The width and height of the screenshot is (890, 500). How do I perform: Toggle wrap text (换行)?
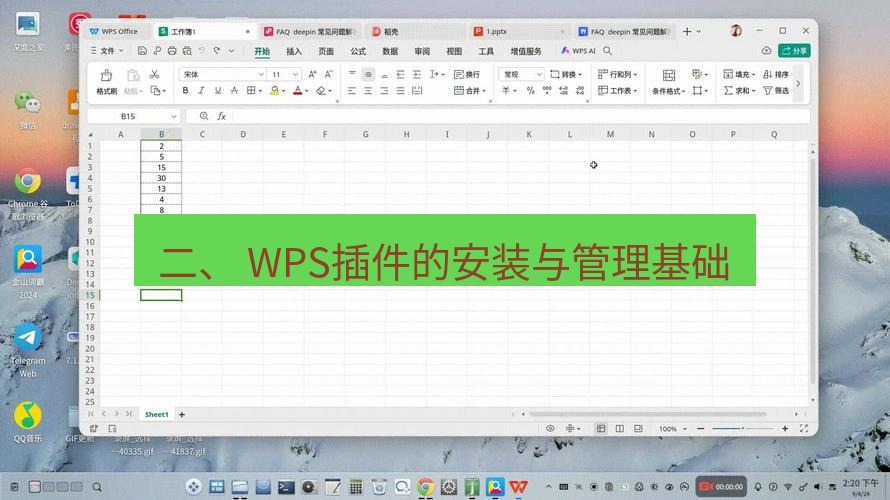point(467,74)
